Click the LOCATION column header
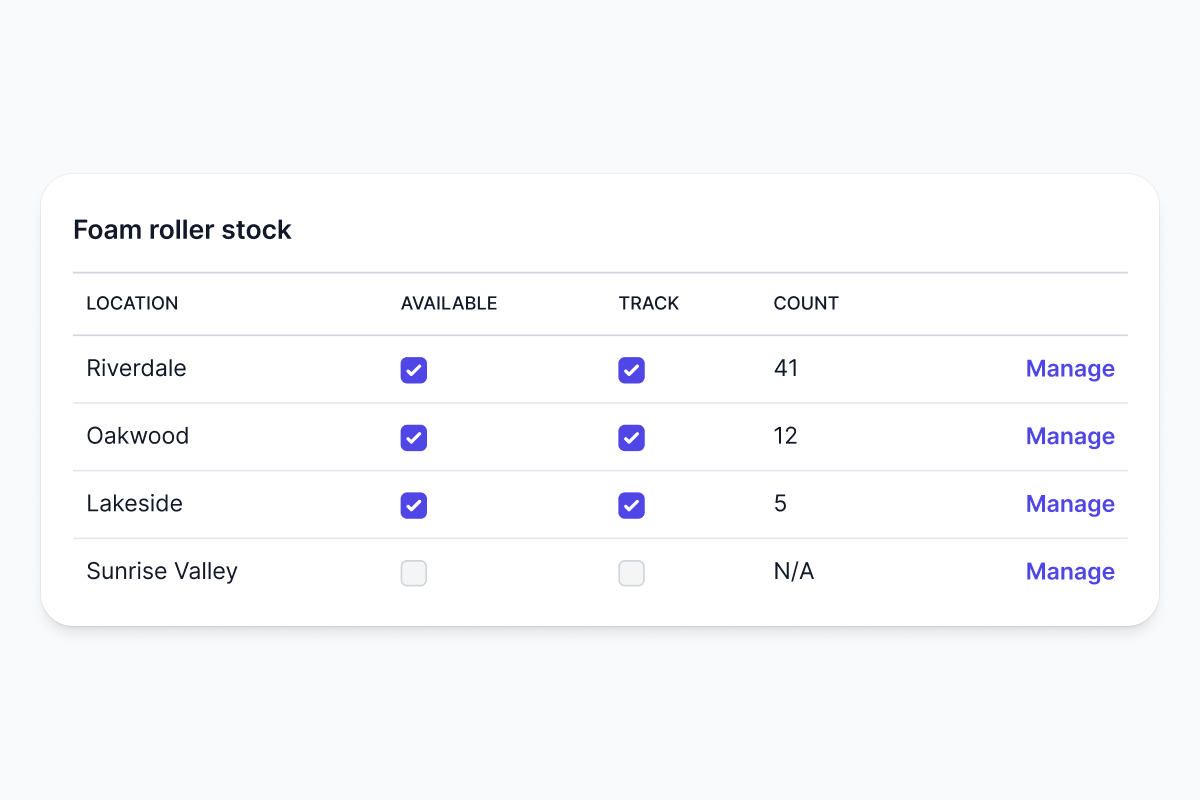Viewport: 1200px width, 800px height. [x=132, y=303]
